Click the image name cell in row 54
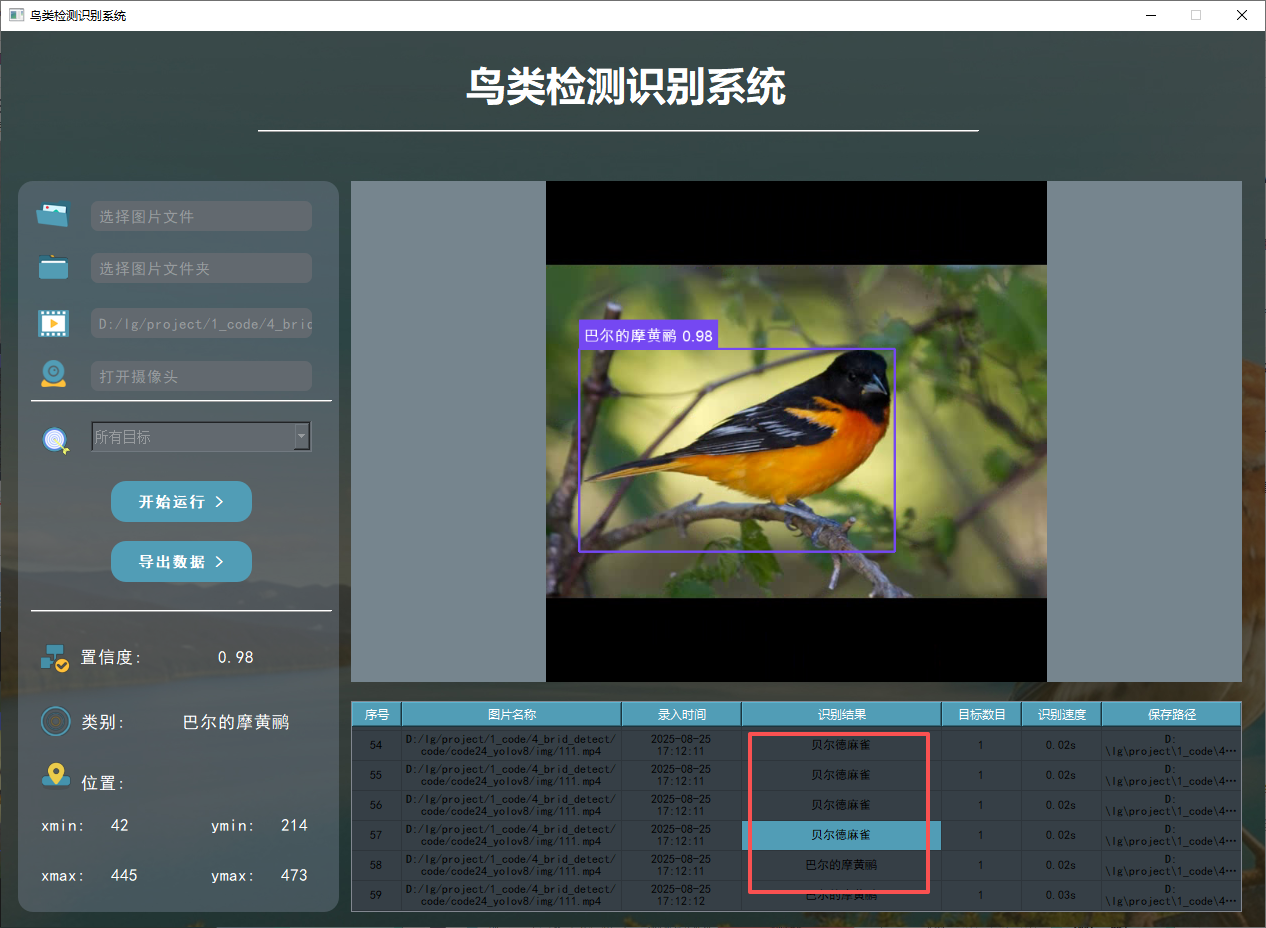1266x928 pixels. tap(512, 745)
